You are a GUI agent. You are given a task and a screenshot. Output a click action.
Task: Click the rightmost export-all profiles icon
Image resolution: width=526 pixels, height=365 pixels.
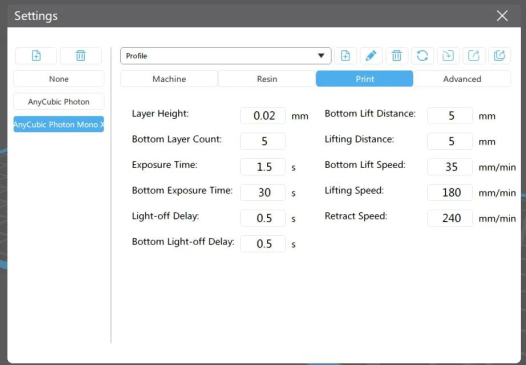[499, 55]
